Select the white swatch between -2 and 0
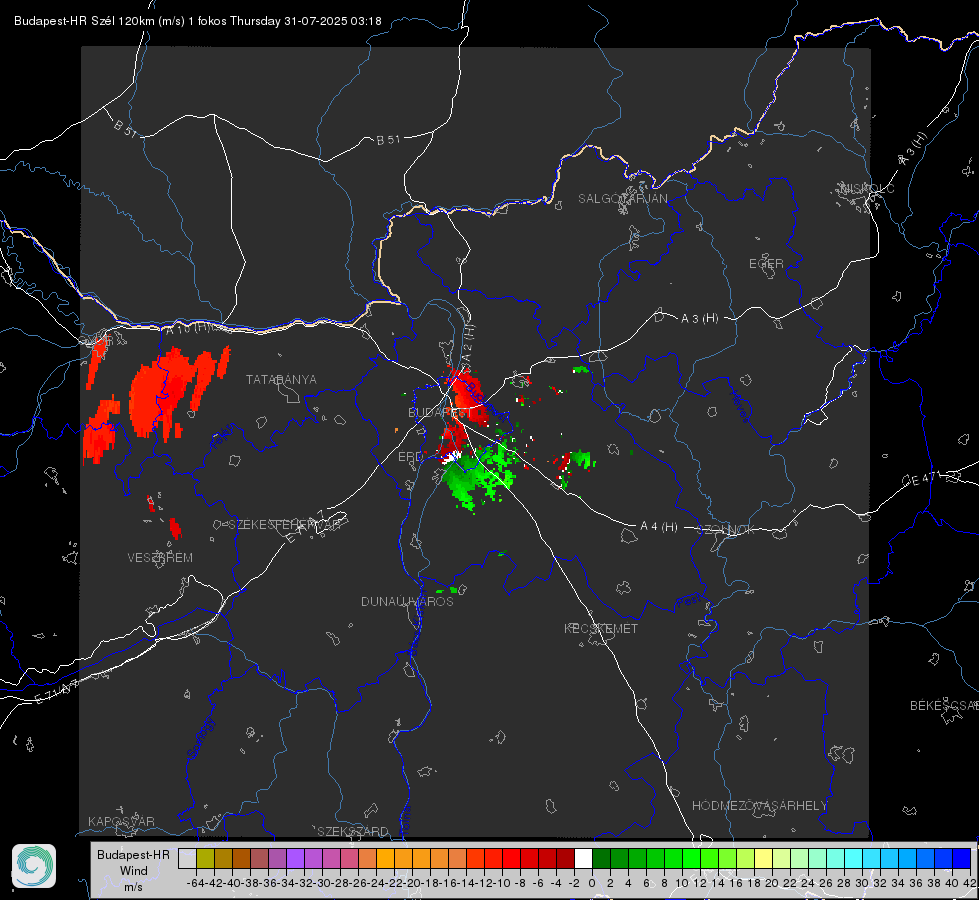The image size is (979, 900). pyautogui.click(x=583, y=858)
